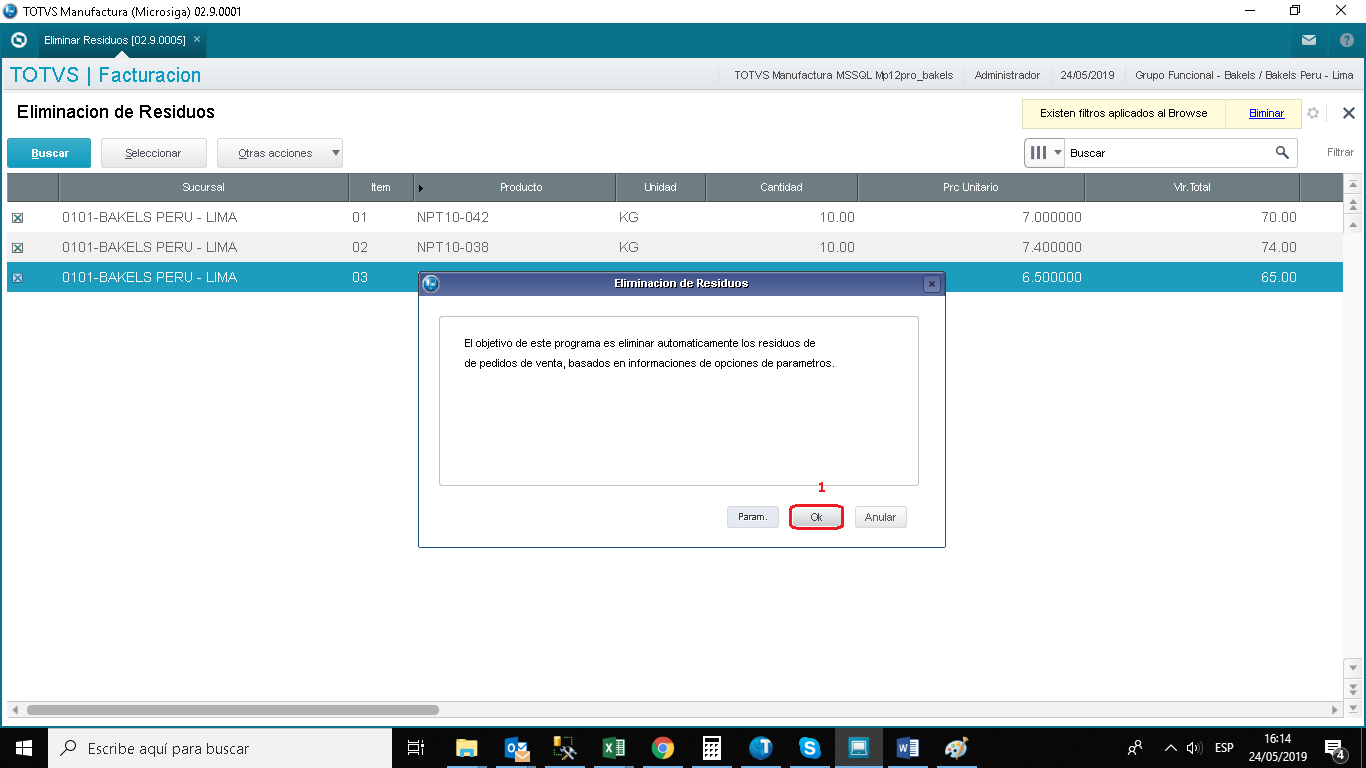Screen dimensions: 1366x768
Task: Open the Param. settings in dialog
Action: [752, 517]
